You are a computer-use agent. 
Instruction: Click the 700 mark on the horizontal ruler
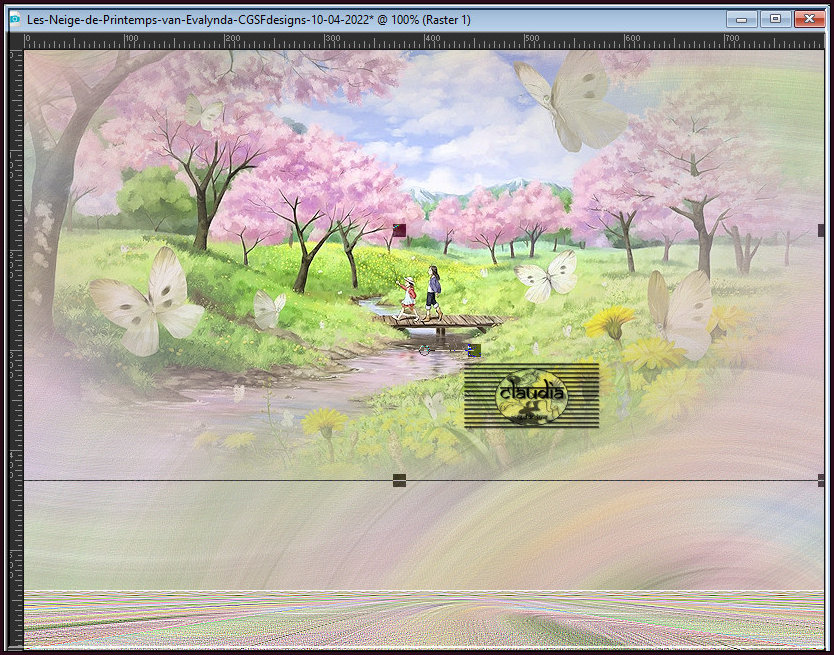pos(732,38)
